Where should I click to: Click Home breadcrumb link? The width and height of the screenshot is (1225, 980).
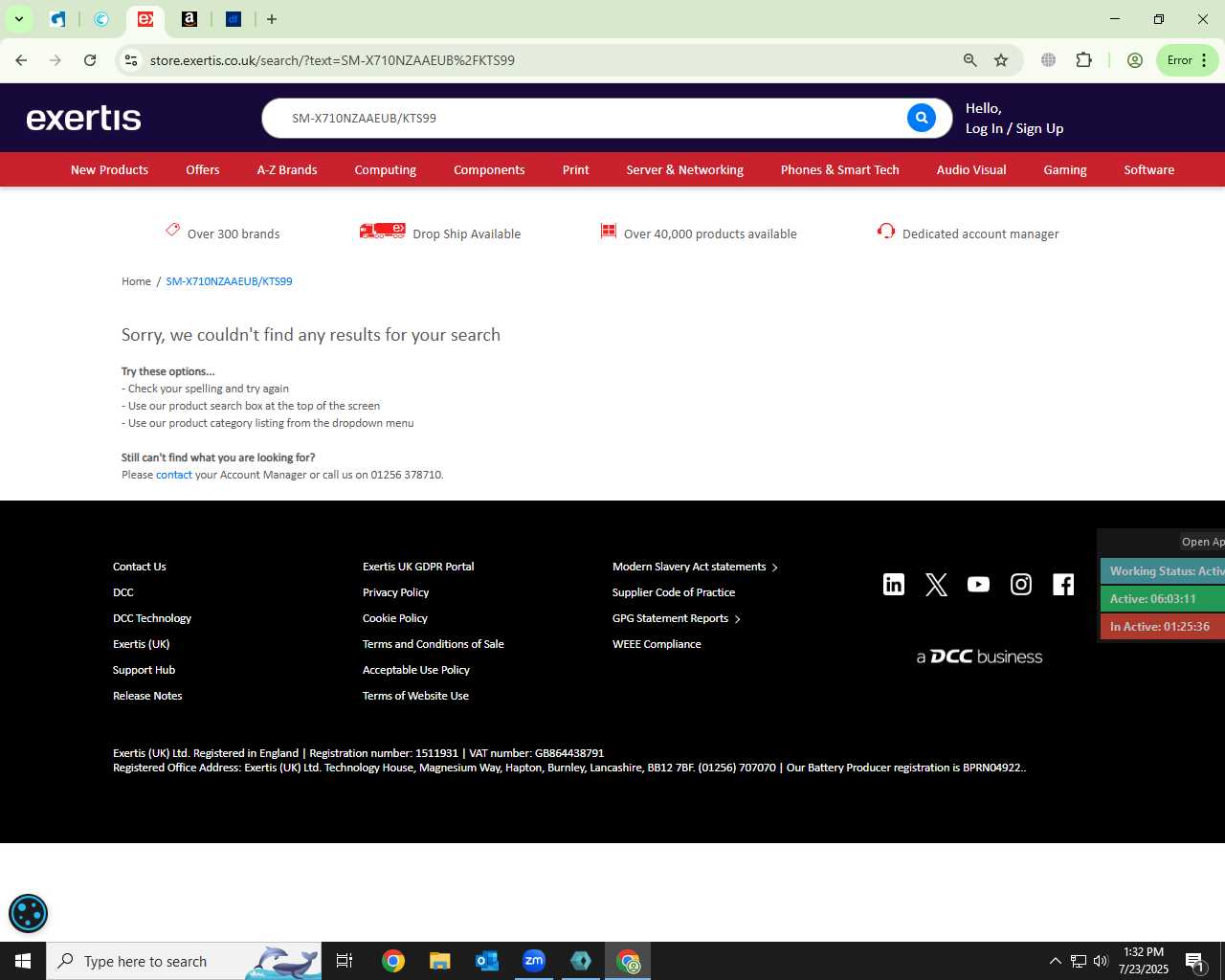tap(136, 281)
